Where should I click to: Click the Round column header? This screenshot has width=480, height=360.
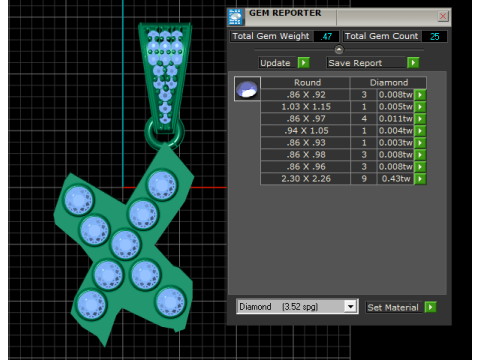point(307,83)
